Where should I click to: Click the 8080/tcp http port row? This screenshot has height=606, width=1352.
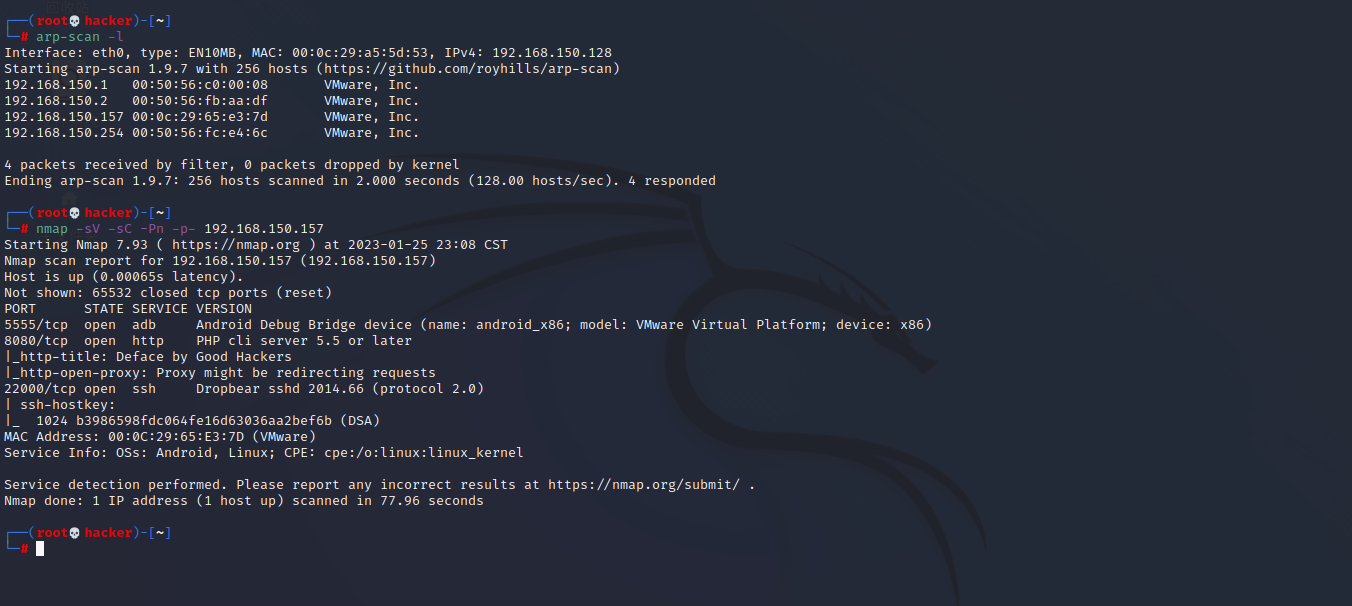[x=208, y=341]
